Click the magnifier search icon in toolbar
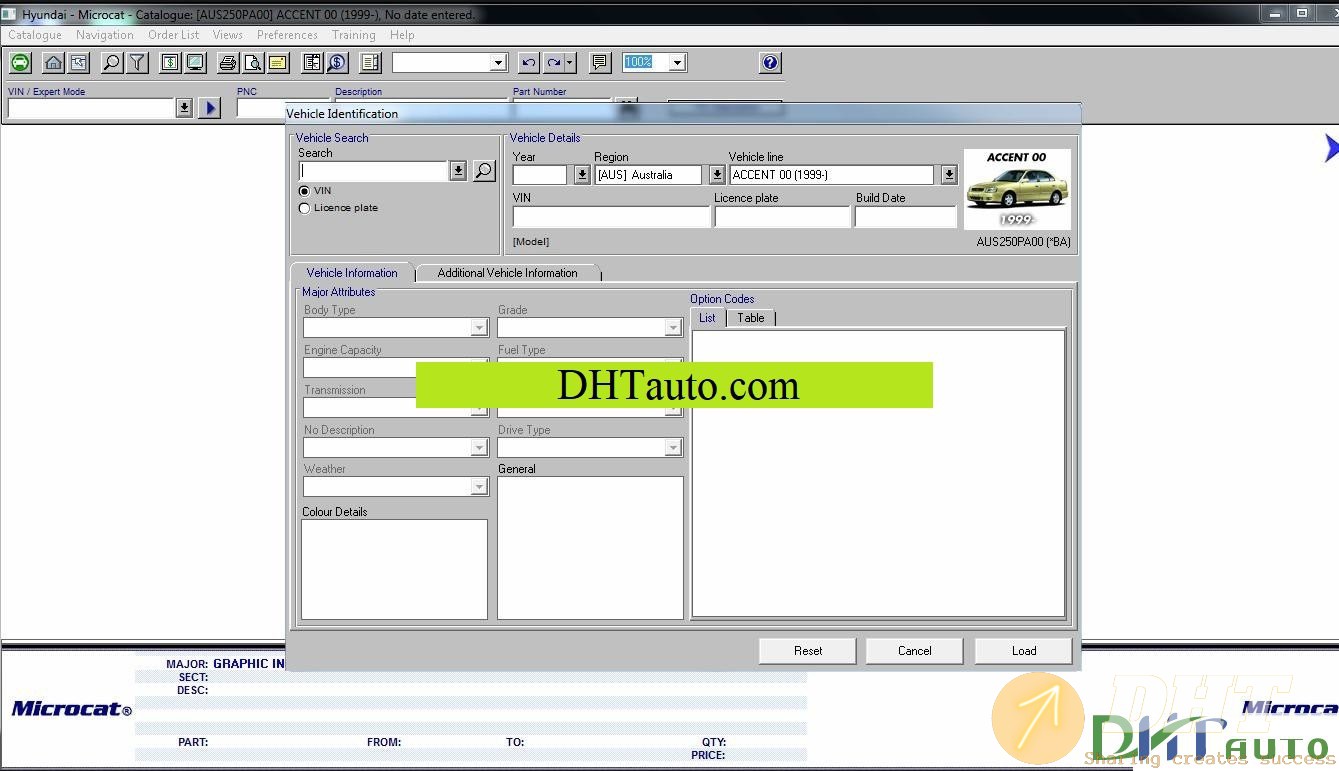 [x=112, y=62]
